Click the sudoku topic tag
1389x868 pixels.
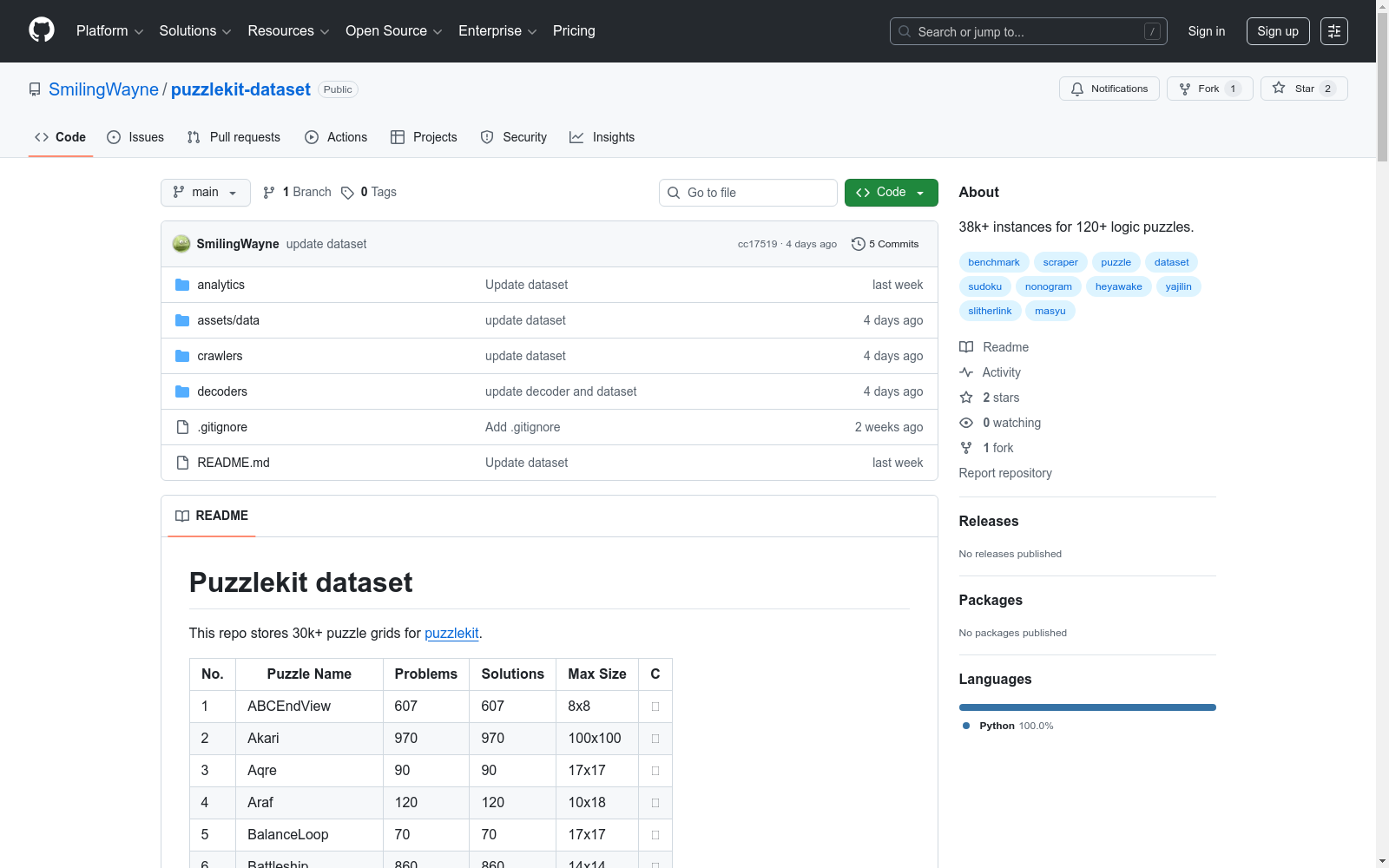tap(985, 286)
